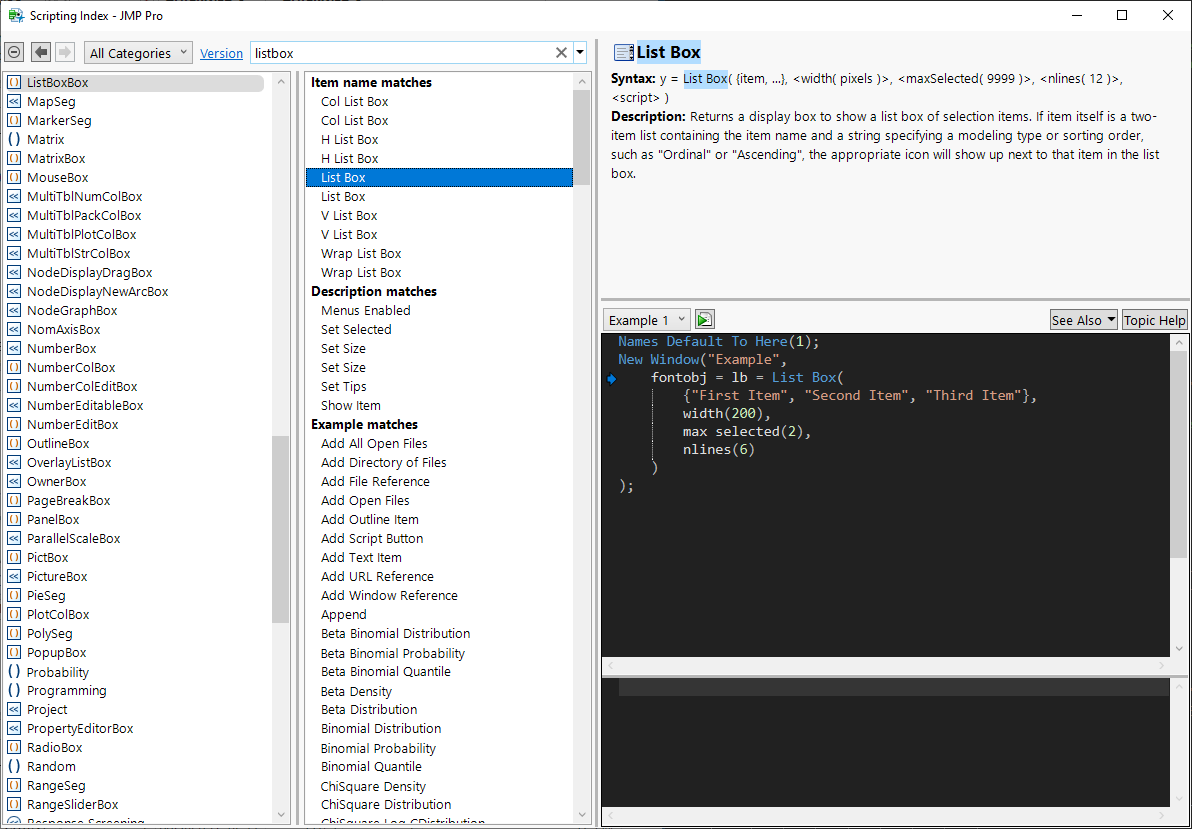The width and height of the screenshot is (1192, 829).
Task: Select the highlighted List Box result
Action: click(x=439, y=177)
